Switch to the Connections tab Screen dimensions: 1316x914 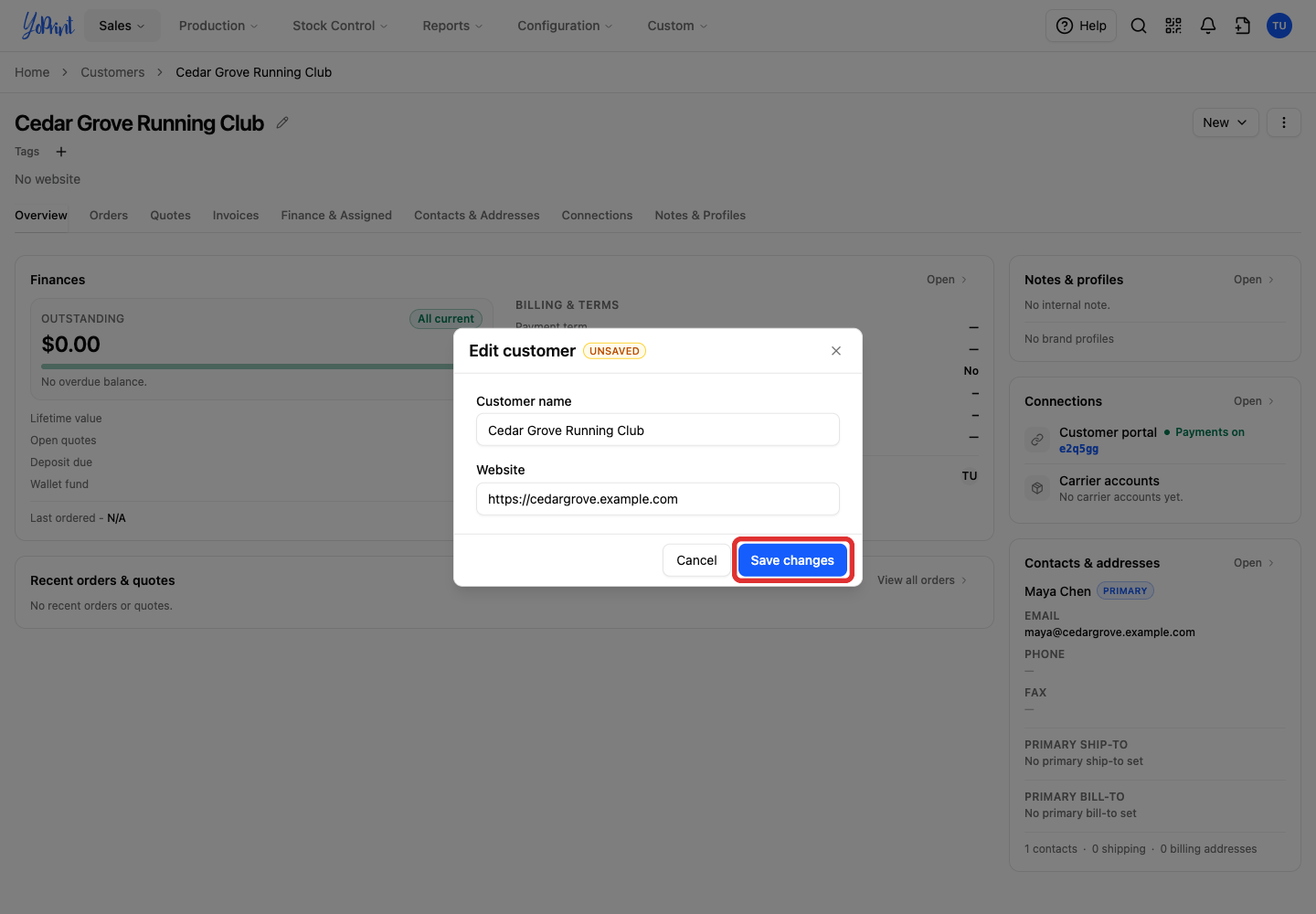598,216
